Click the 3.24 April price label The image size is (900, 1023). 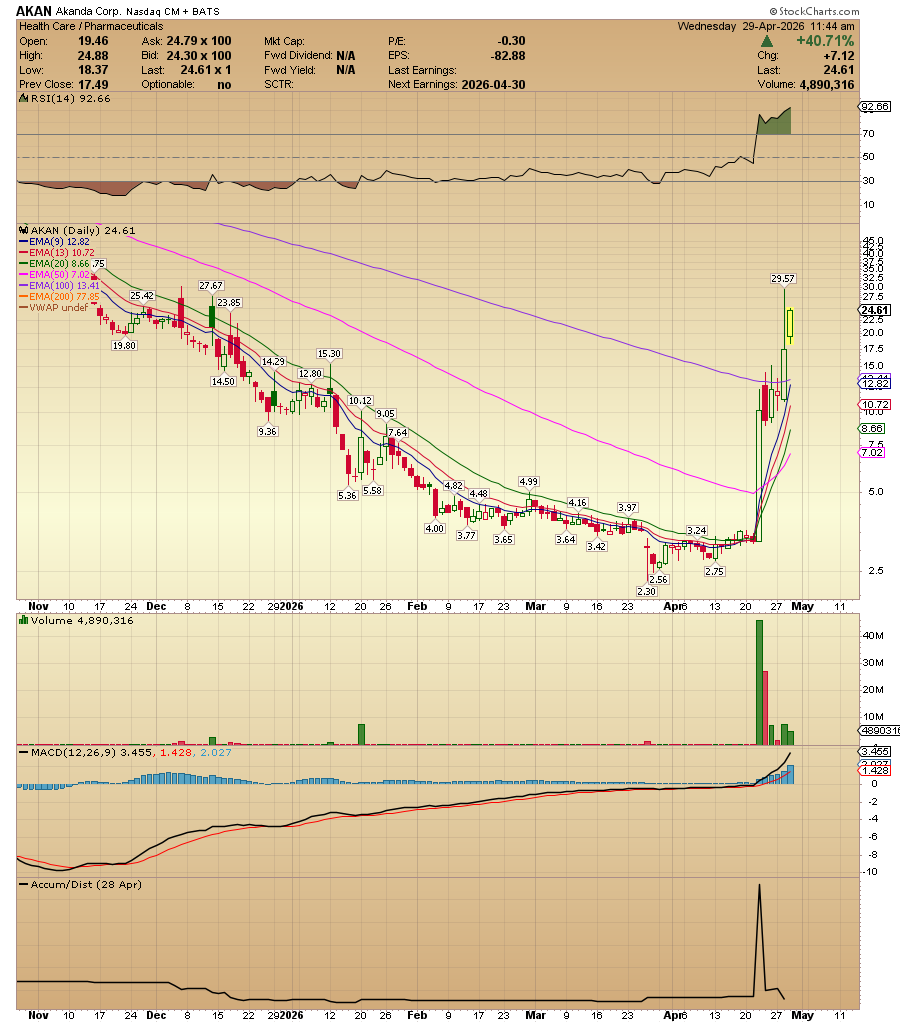[x=697, y=531]
